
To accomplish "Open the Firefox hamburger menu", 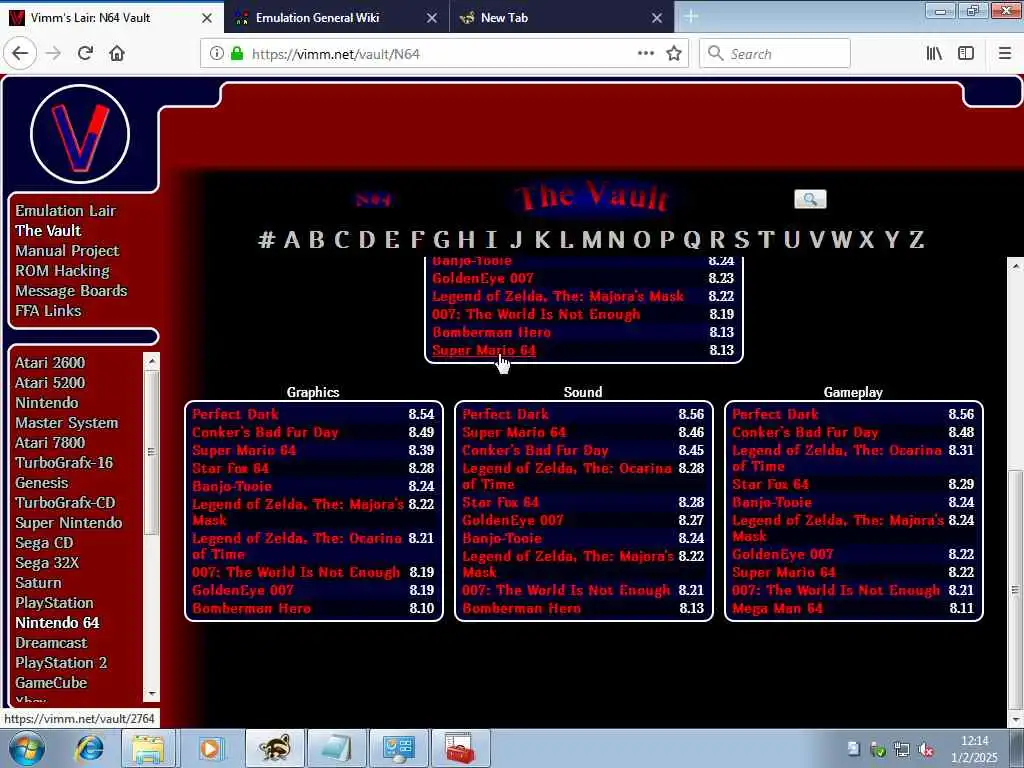I will point(1004,54).
